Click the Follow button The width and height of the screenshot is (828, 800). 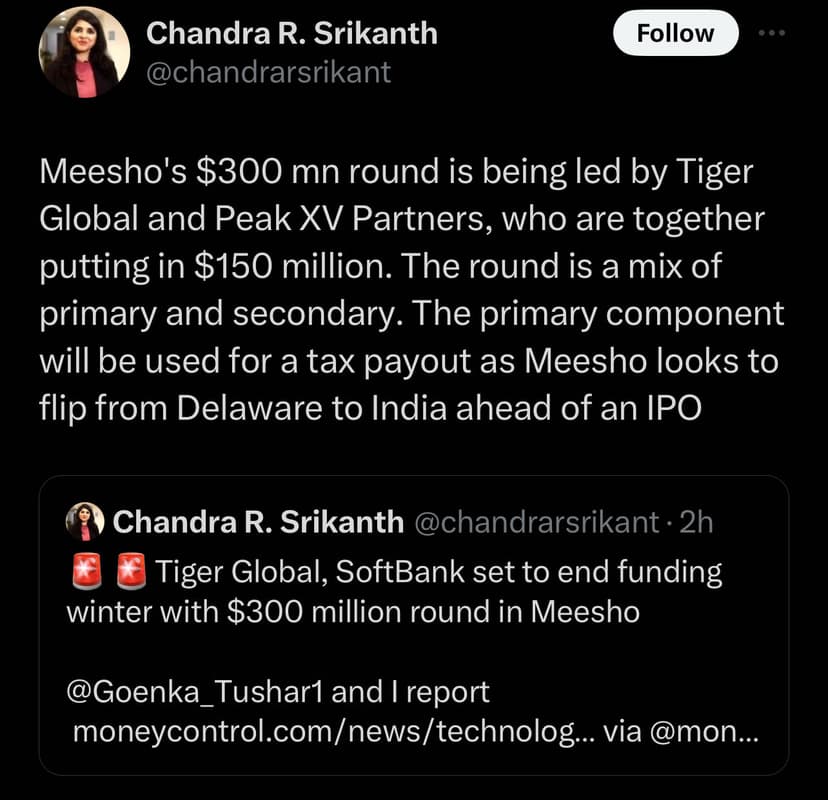coord(675,33)
